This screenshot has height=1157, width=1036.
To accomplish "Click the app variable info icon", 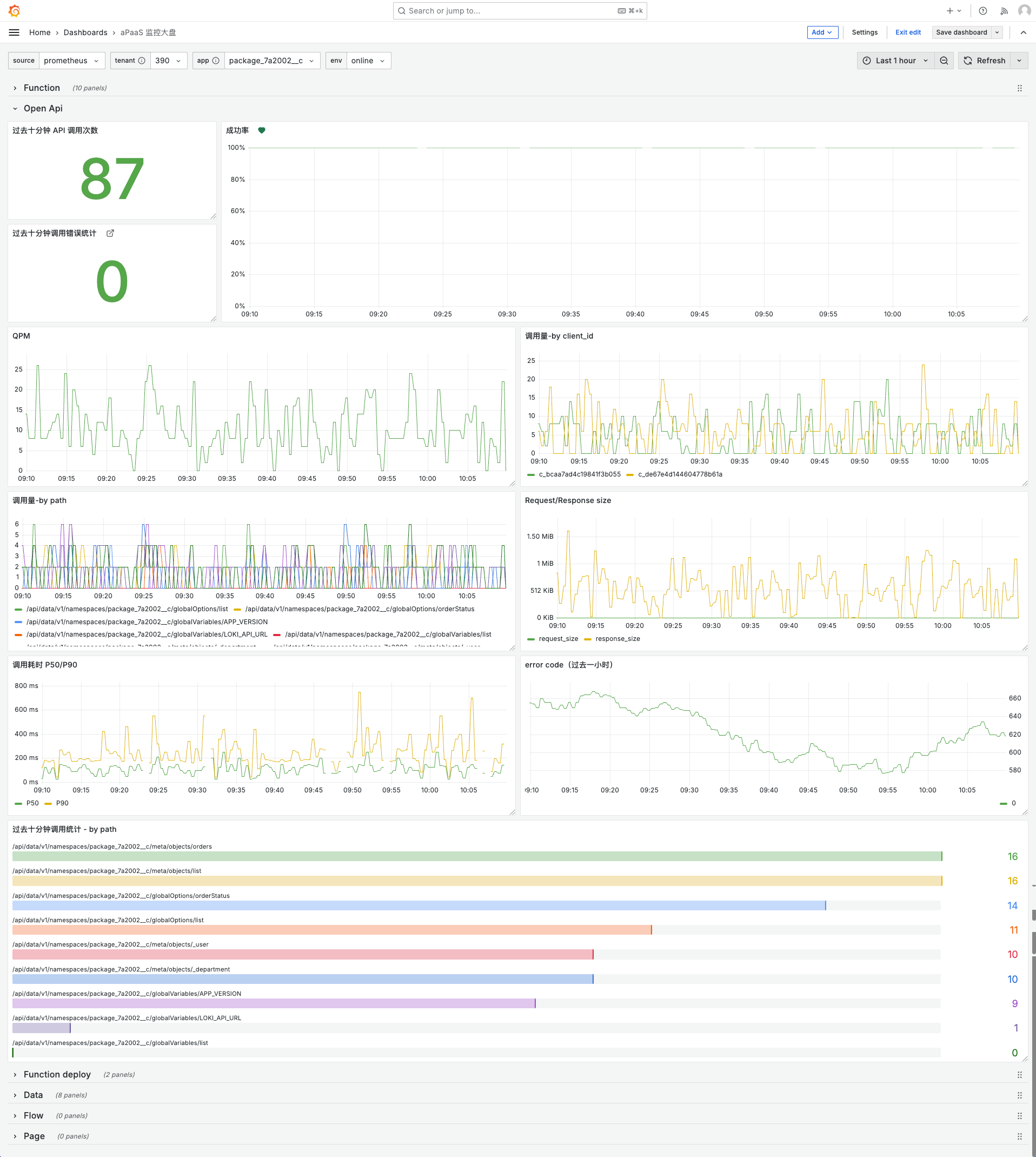I will click(x=216, y=61).
